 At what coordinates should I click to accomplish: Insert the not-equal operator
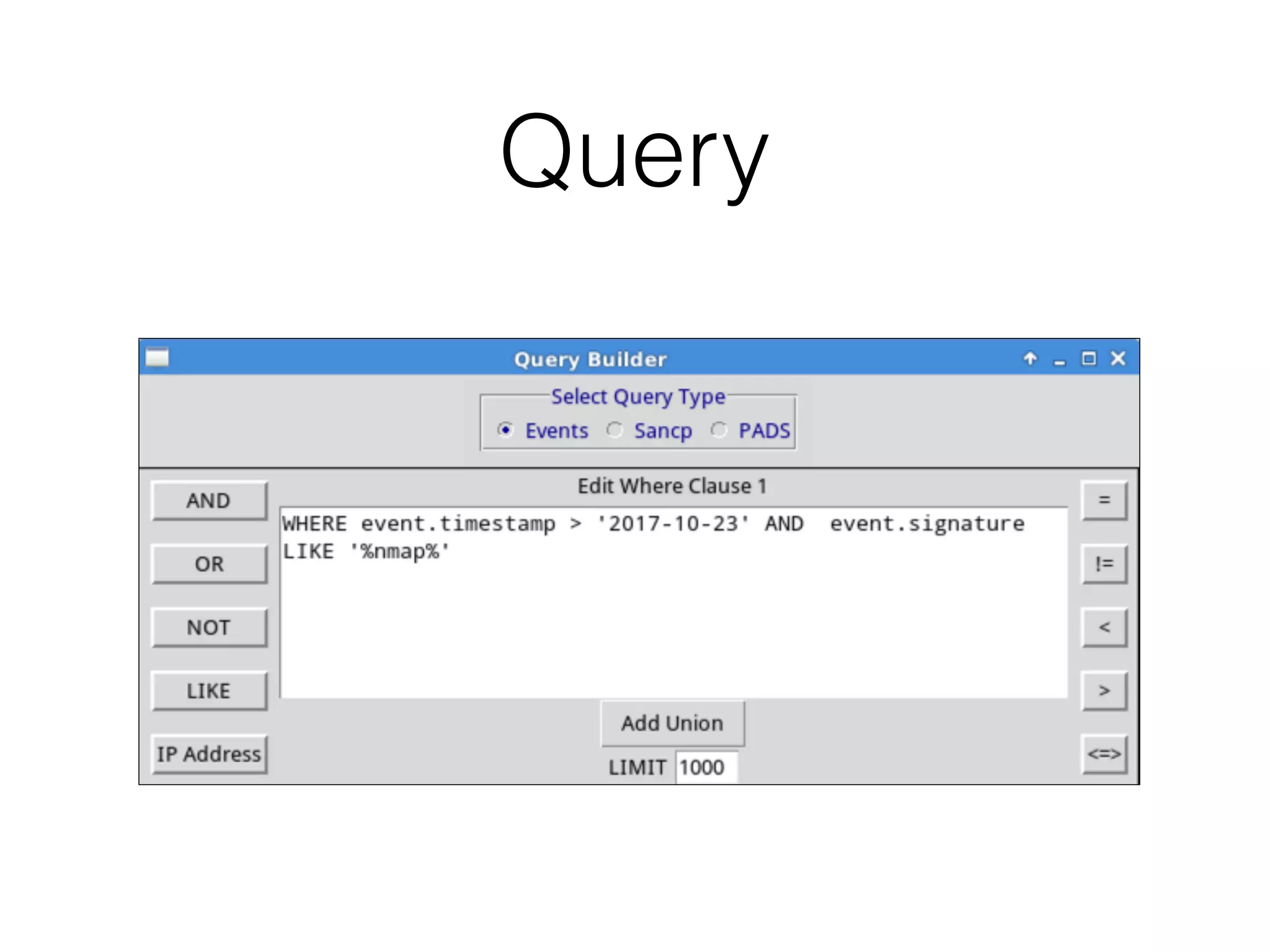(x=1104, y=563)
